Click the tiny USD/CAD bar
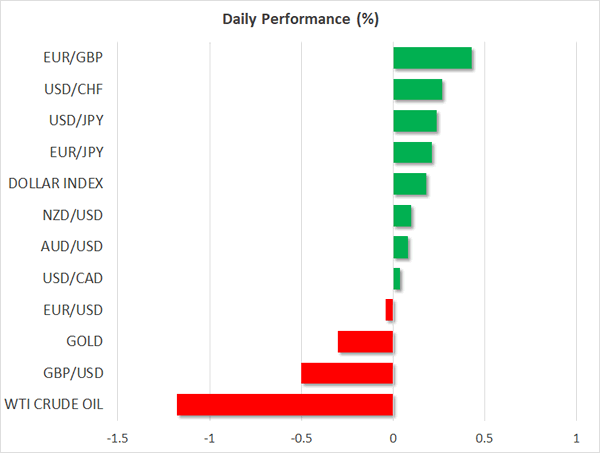The width and height of the screenshot is (600, 453). (397, 278)
